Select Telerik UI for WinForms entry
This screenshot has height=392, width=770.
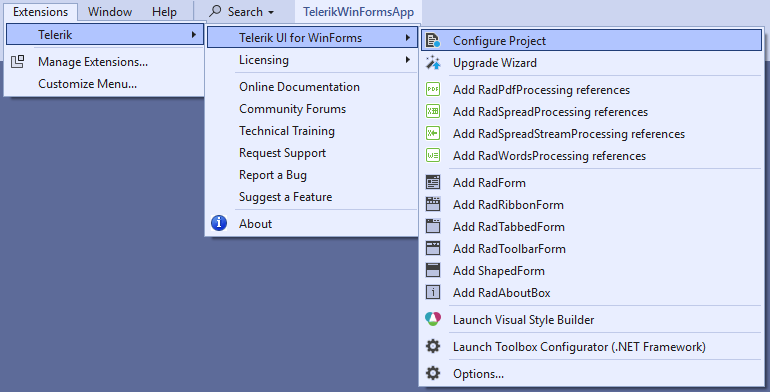(312, 37)
